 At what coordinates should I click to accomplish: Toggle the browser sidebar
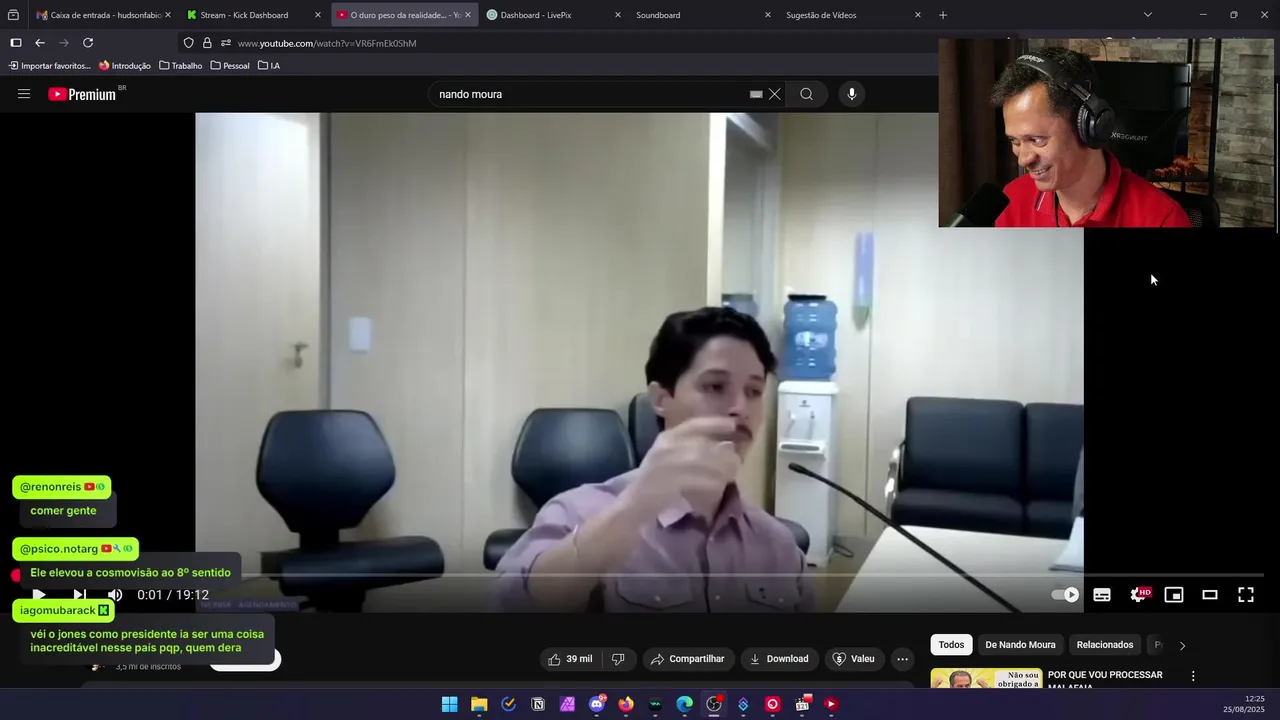(15, 43)
